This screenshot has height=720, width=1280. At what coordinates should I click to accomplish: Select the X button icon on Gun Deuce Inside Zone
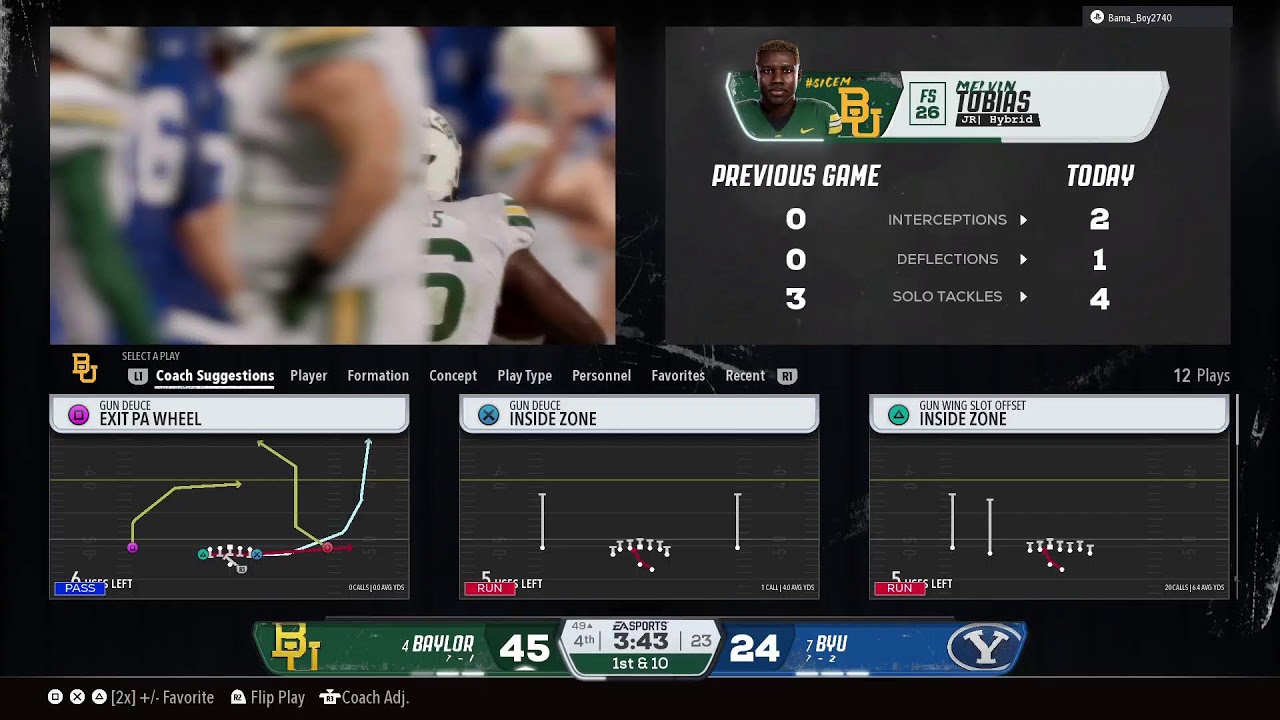(x=488, y=414)
